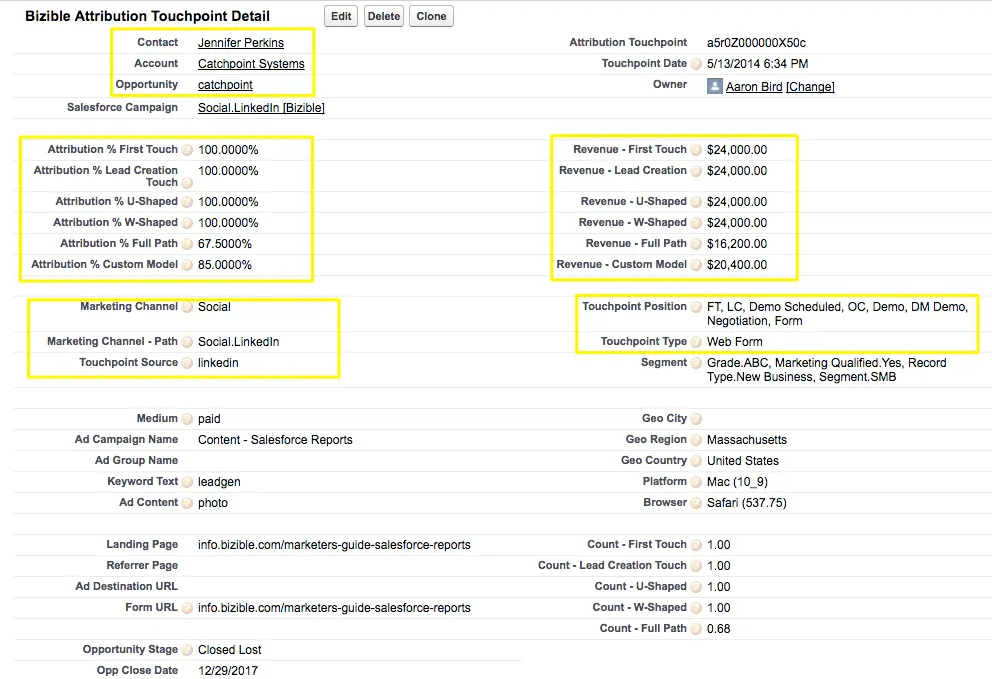Screen dimensions: 992x679
Task: Open Social.LinkedIn [Bizible] campaign link
Action: (x=261, y=108)
